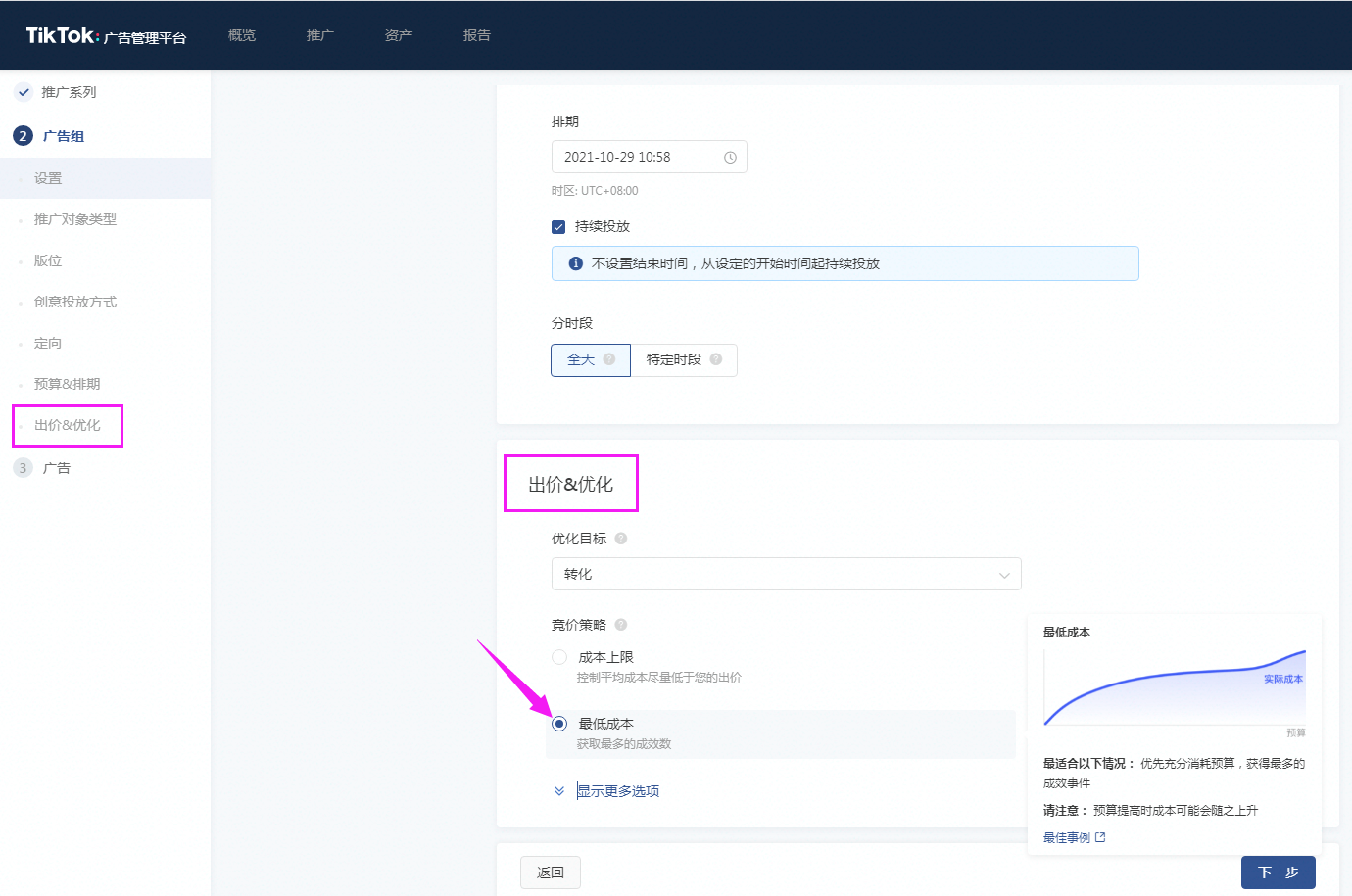Click double-chevron icon before 显示更多选项
The image size is (1352, 896).
tap(559, 791)
